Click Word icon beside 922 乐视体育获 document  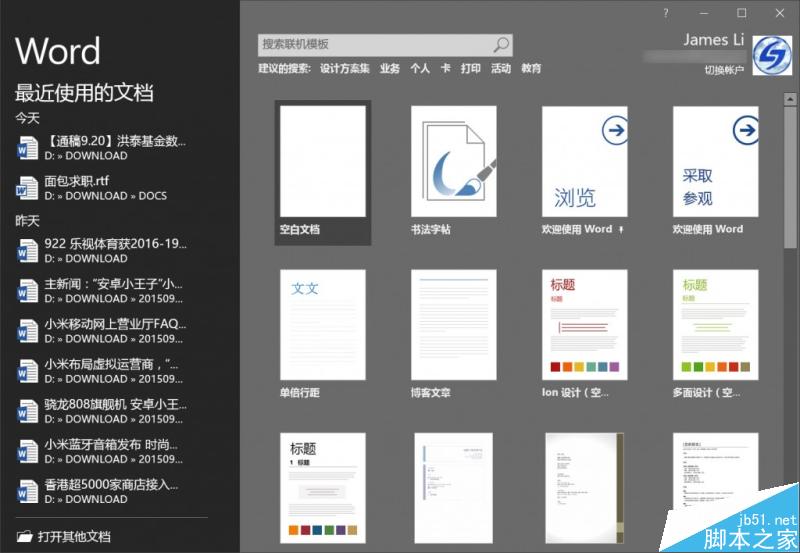27,250
